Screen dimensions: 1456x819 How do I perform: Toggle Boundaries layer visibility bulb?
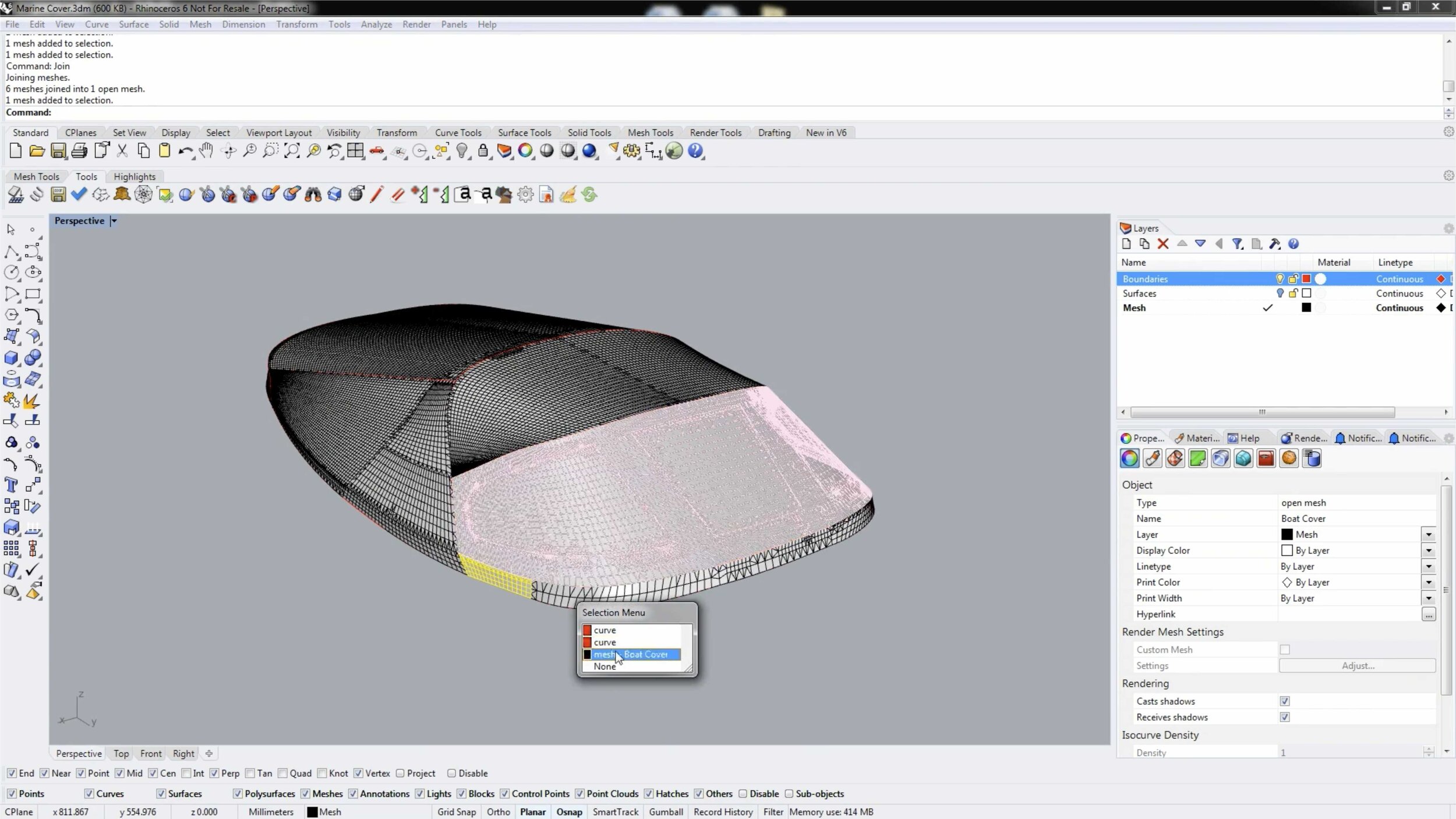[1280, 279]
